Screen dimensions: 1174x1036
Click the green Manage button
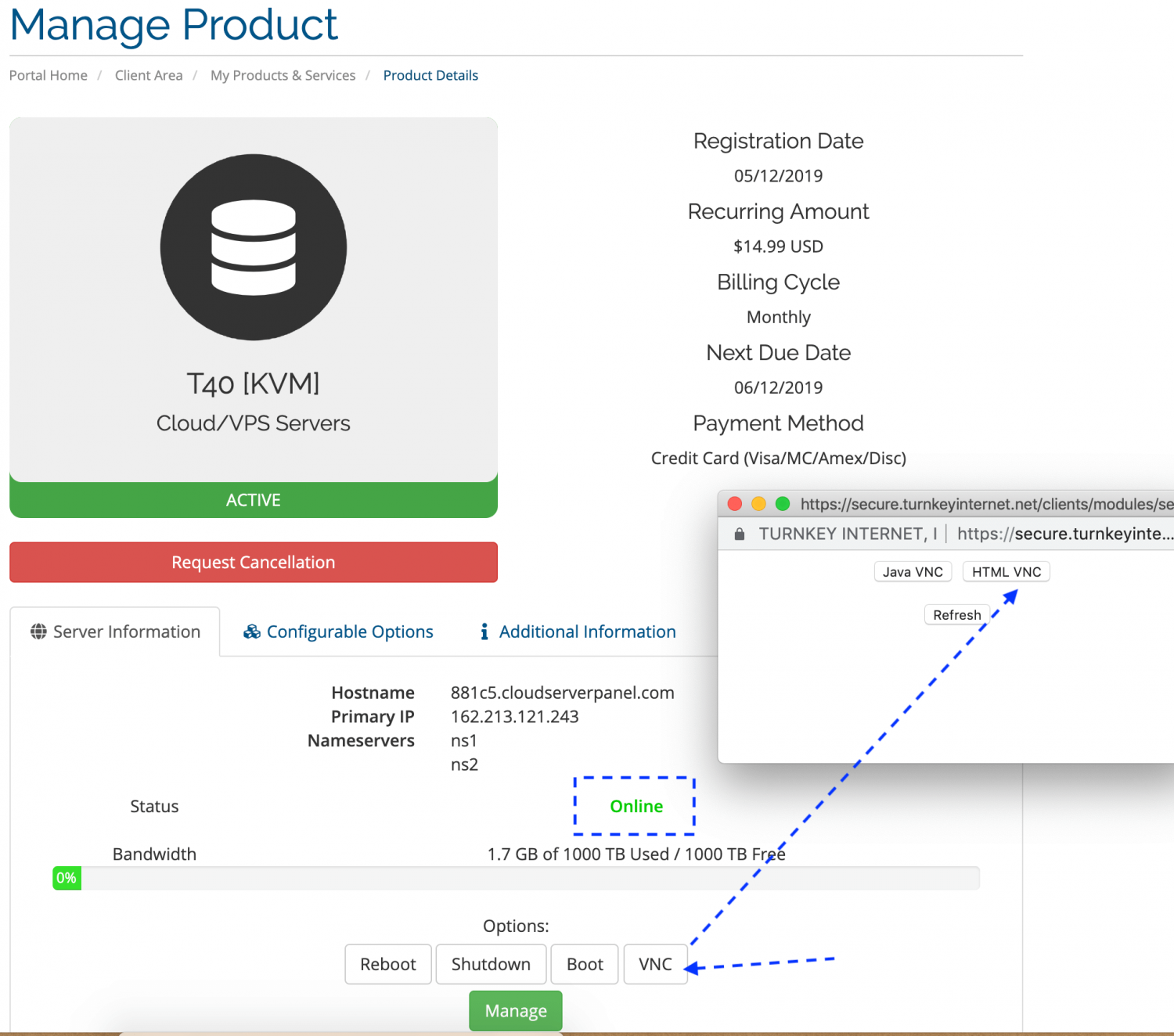click(x=516, y=1011)
